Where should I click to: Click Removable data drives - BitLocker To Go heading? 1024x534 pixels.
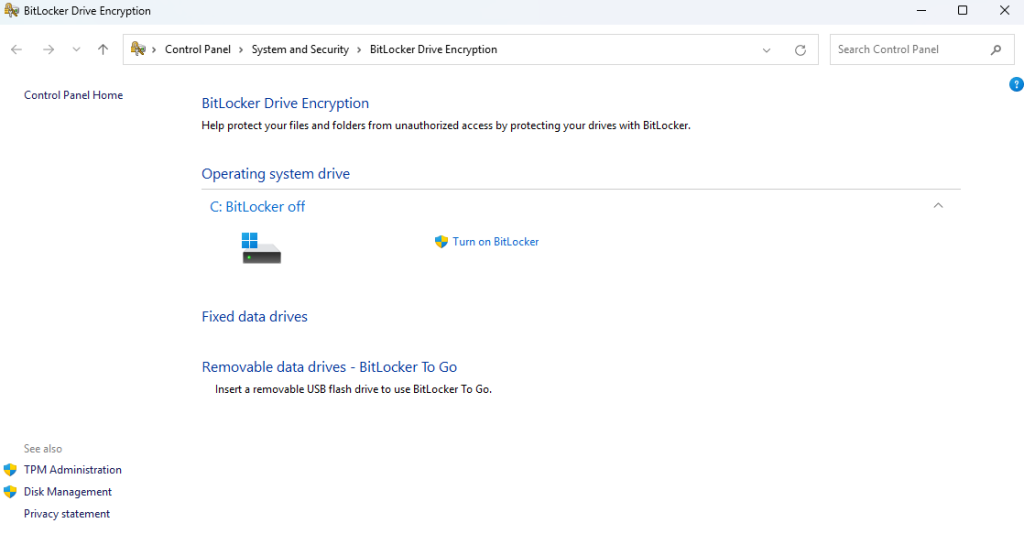tap(329, 367)
